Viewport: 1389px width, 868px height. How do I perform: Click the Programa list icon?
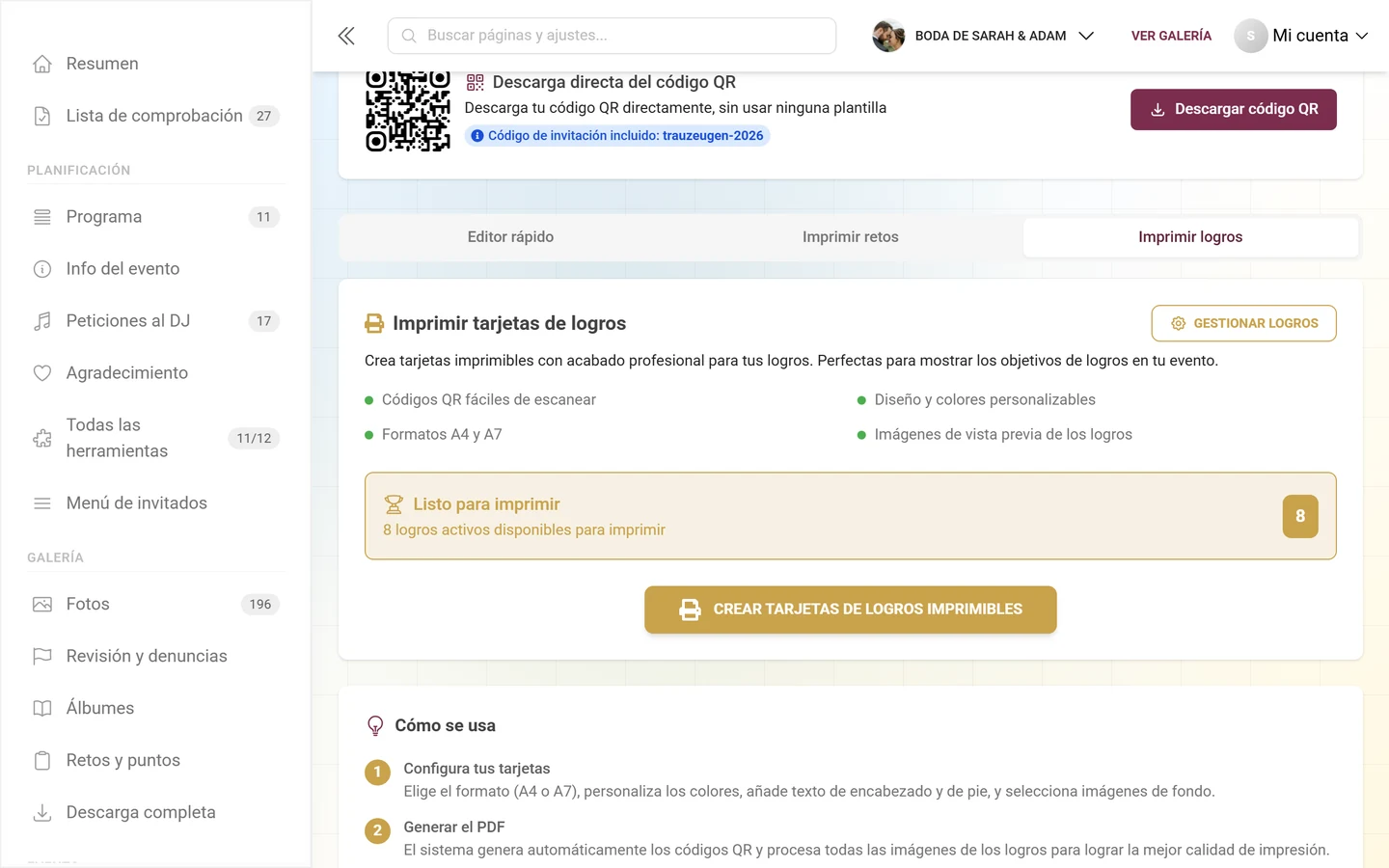(x=42, y=217)
